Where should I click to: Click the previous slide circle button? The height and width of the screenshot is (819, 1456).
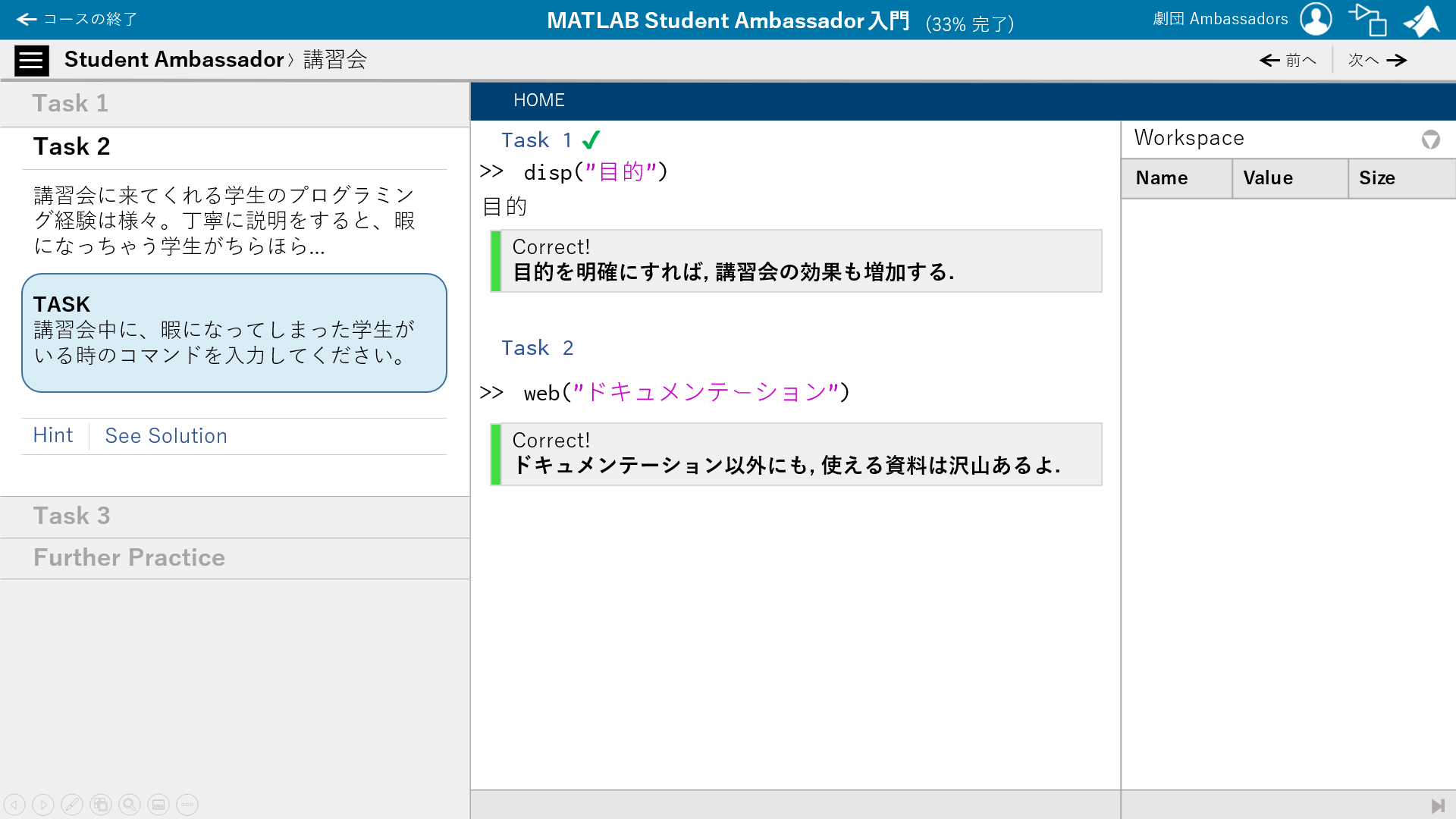14,805
